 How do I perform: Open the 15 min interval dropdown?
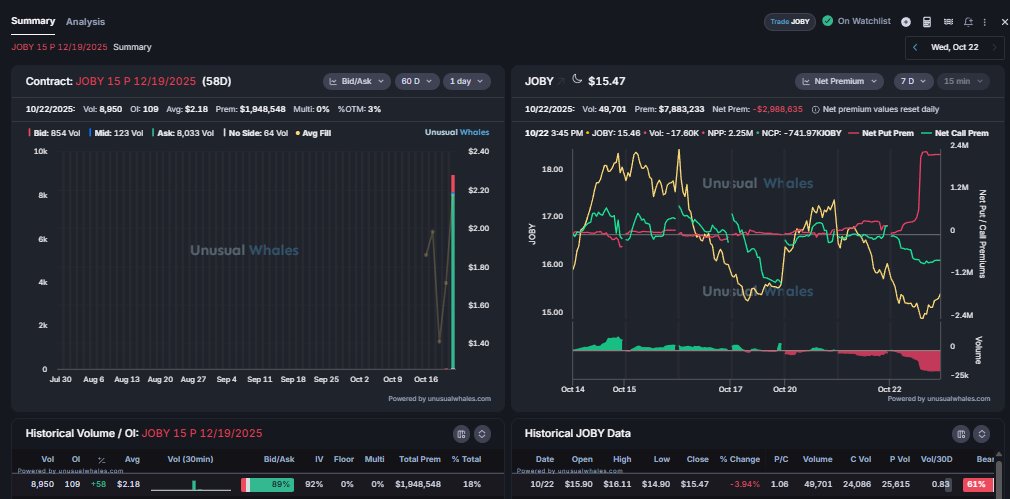[963, 81]
